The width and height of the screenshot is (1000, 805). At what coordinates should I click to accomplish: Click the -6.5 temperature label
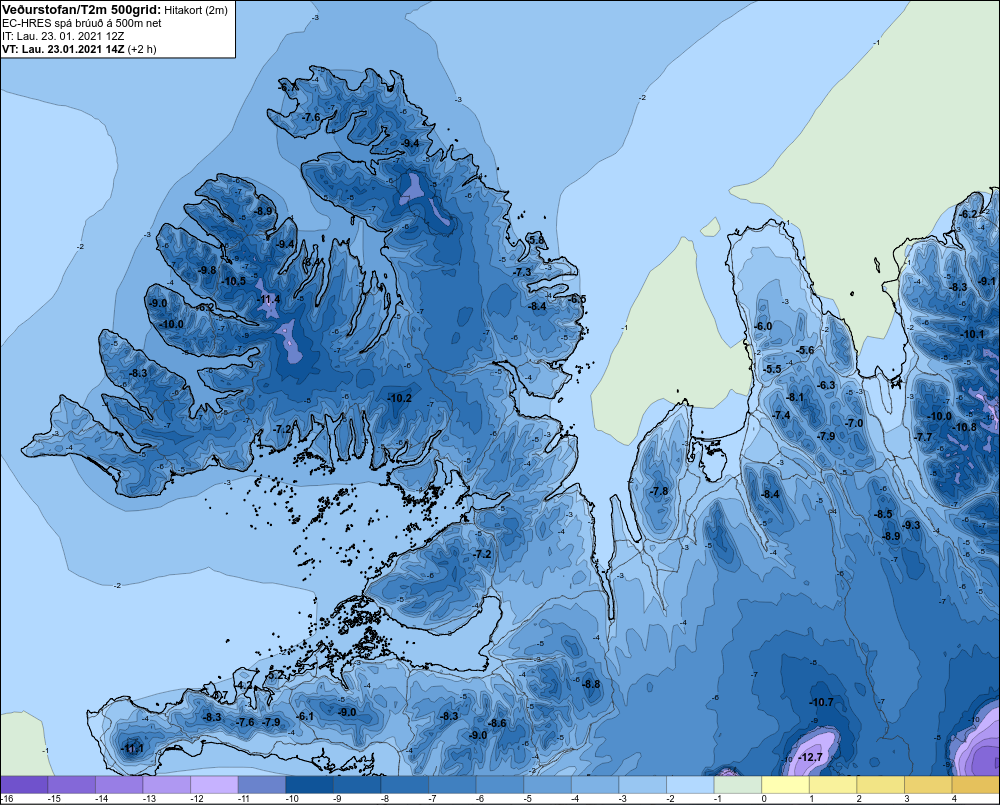coord(577,299)
